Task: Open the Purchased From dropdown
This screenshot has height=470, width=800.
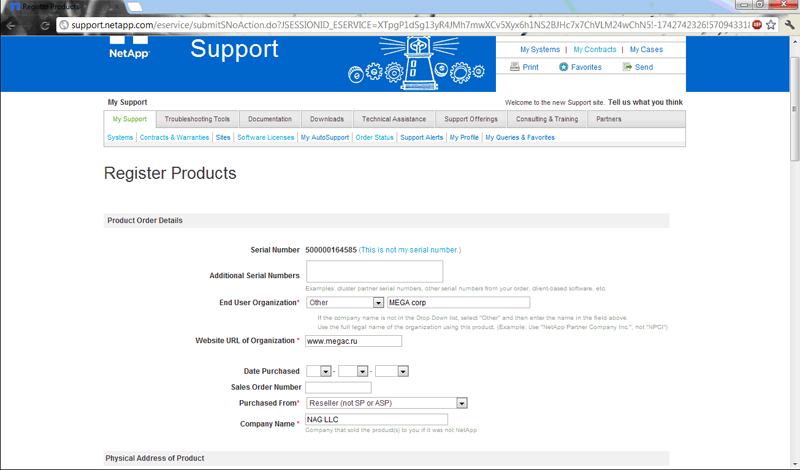Action: coord(462,403)
